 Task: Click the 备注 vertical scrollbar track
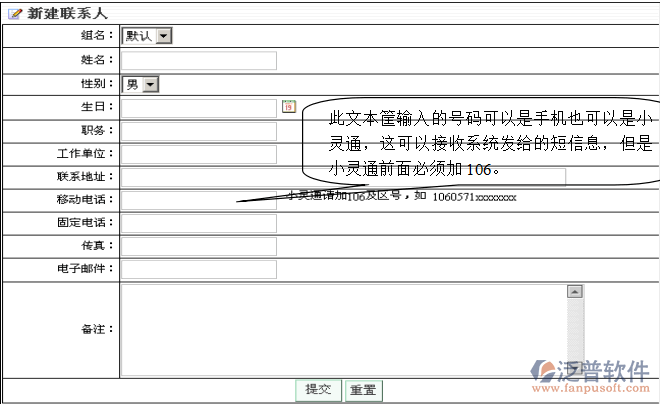(x=574, y=330)
